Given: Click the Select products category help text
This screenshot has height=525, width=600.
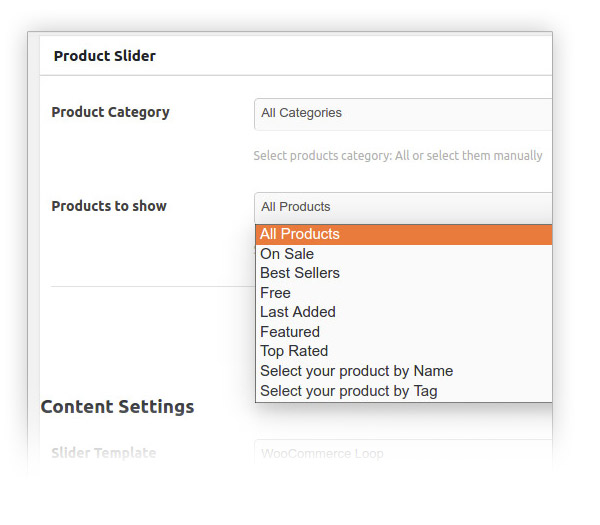Looking at the screenshot, I should 397,156.
